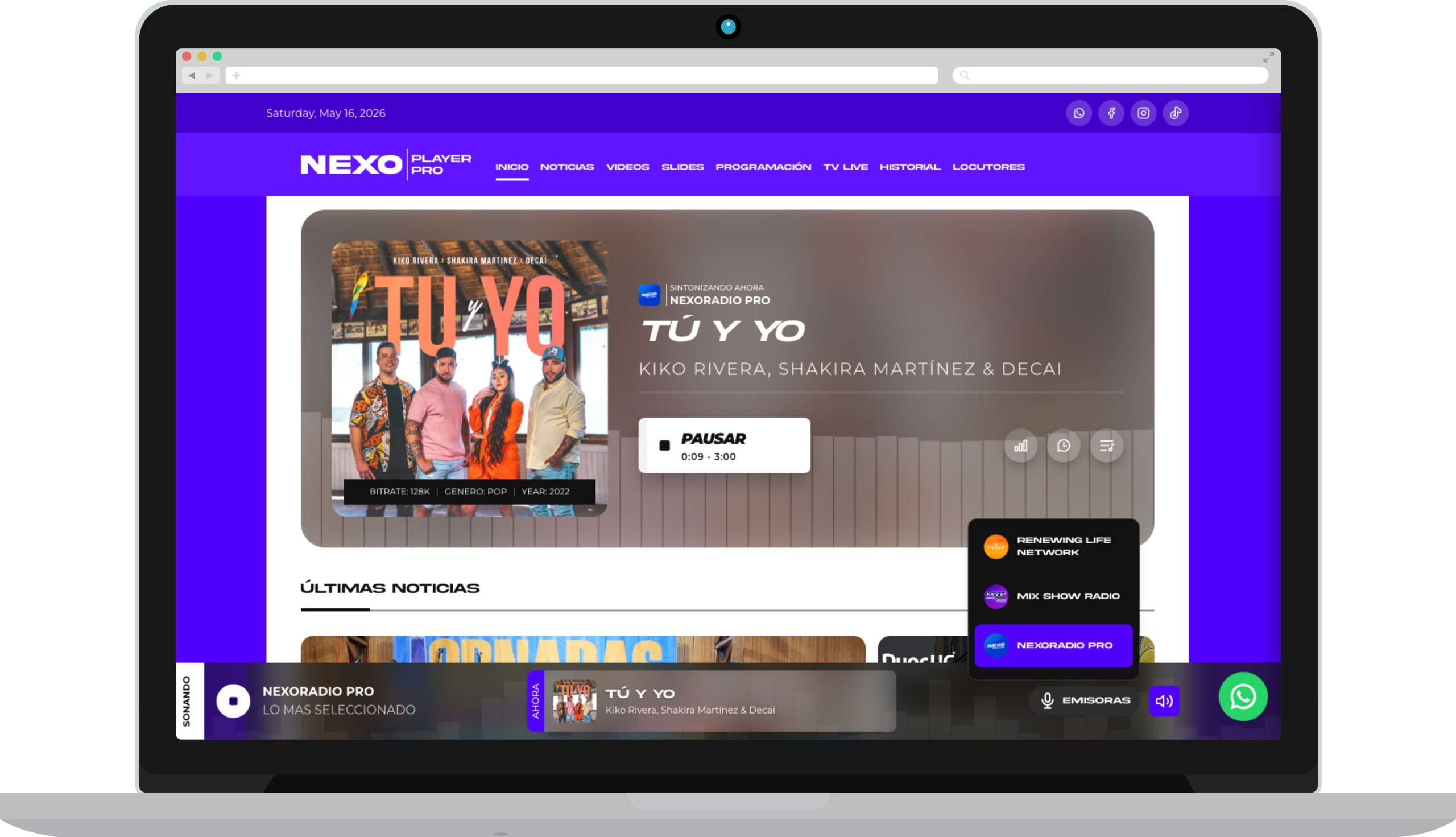This screenshot has width=1456, height=837.
Task: Click LO MAS SELECCIONADO text in player bar
Action: 339,710
